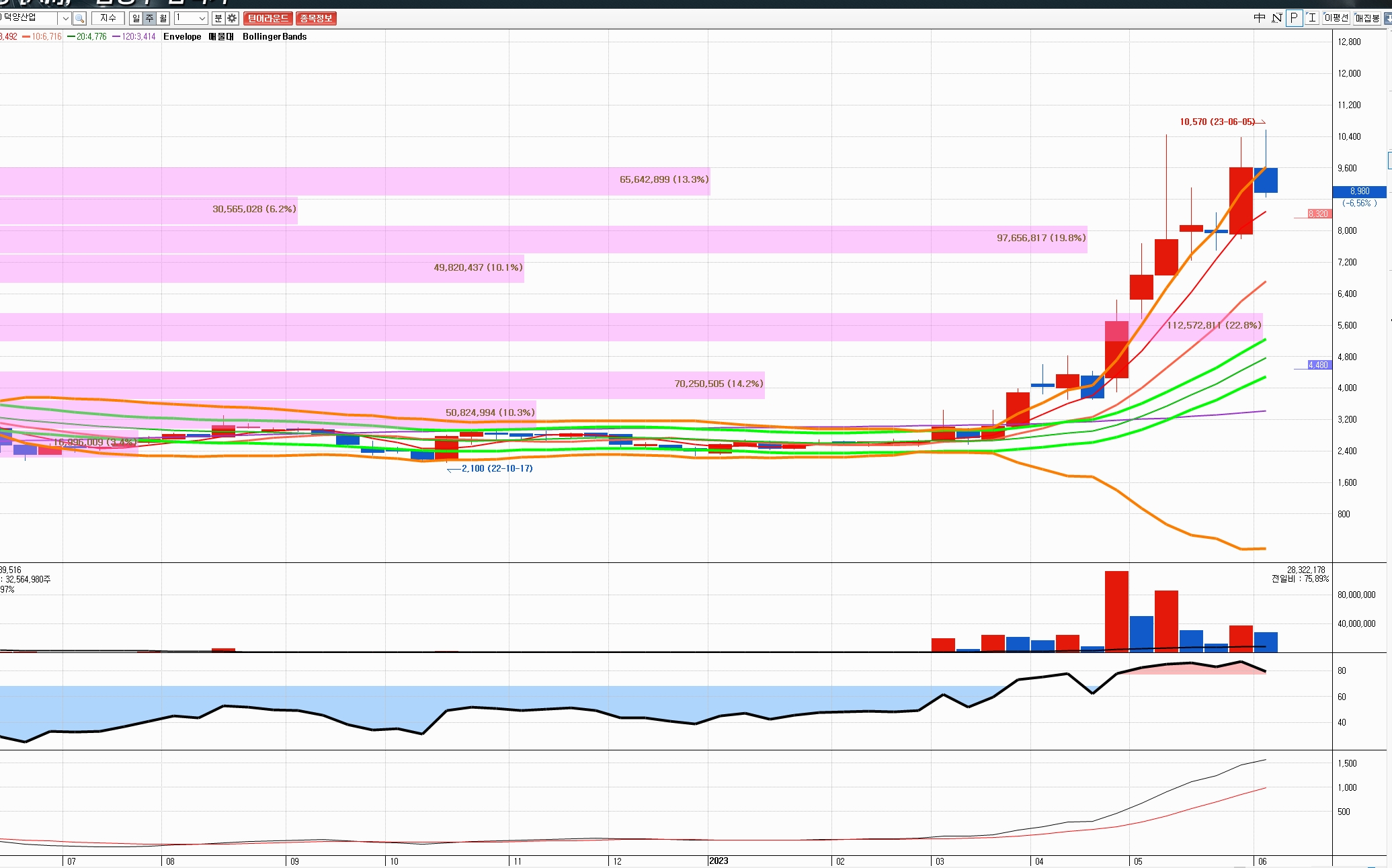Click the magnifier stock search icon
The height and width of the screenshot is (868, 1392).
pos(79,18)
